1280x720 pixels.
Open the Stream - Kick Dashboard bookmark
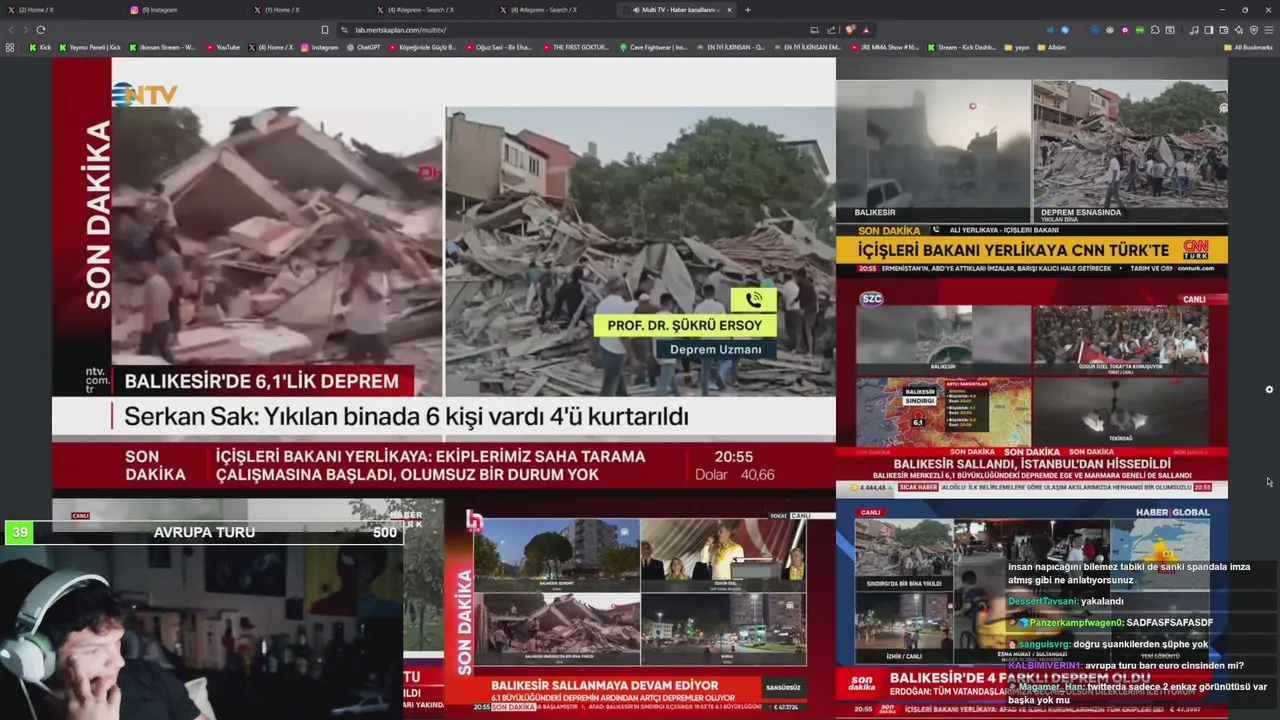pos(961,47)
